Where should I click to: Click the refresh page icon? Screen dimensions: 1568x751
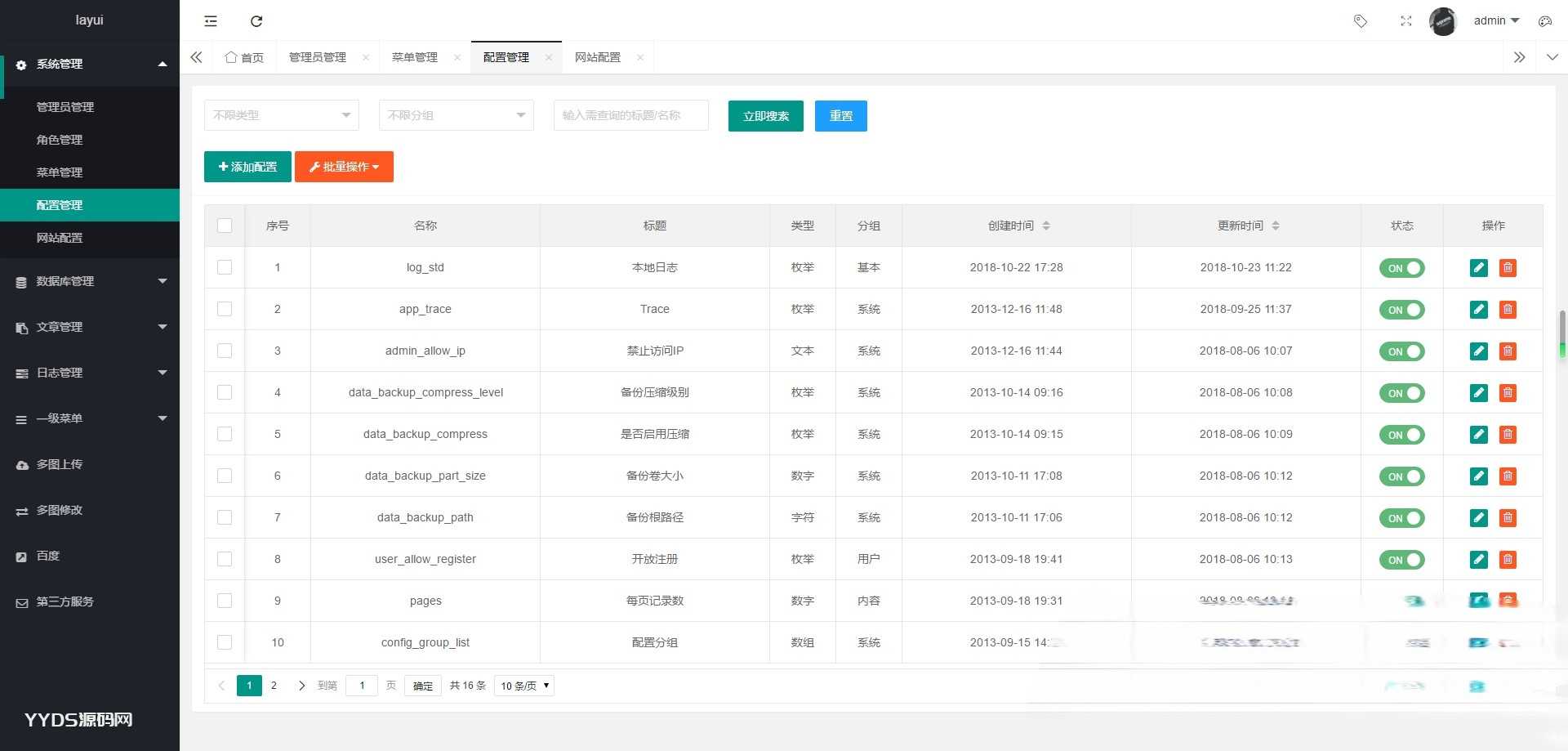[256, 21]
